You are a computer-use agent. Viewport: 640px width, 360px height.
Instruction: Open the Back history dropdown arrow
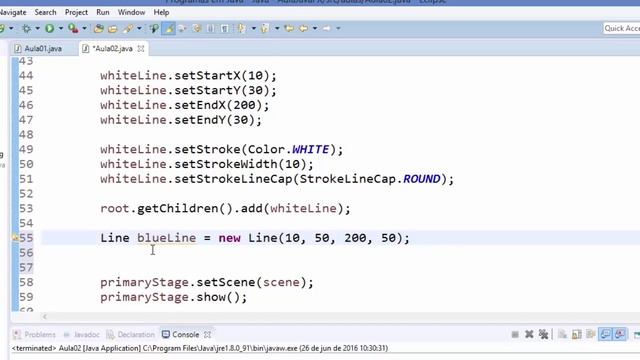315,29
